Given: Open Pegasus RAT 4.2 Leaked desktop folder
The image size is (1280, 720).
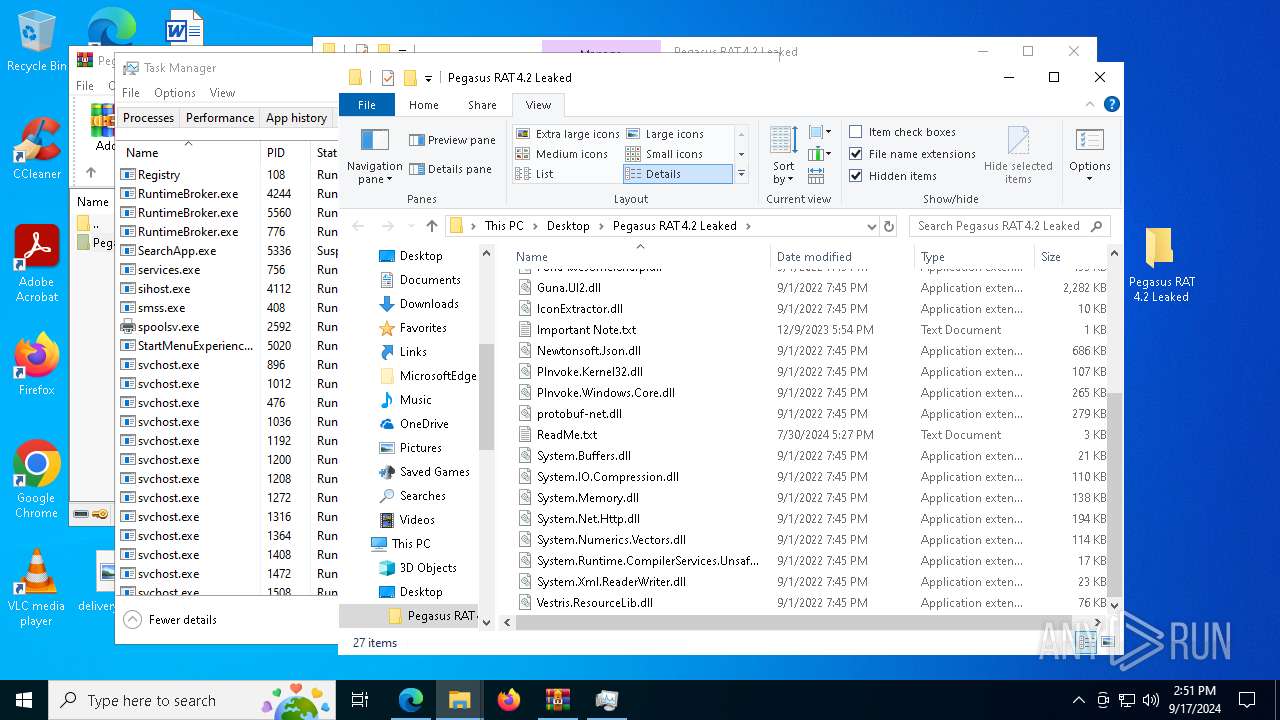Looking at the screenshot, I should [1161, 265].
